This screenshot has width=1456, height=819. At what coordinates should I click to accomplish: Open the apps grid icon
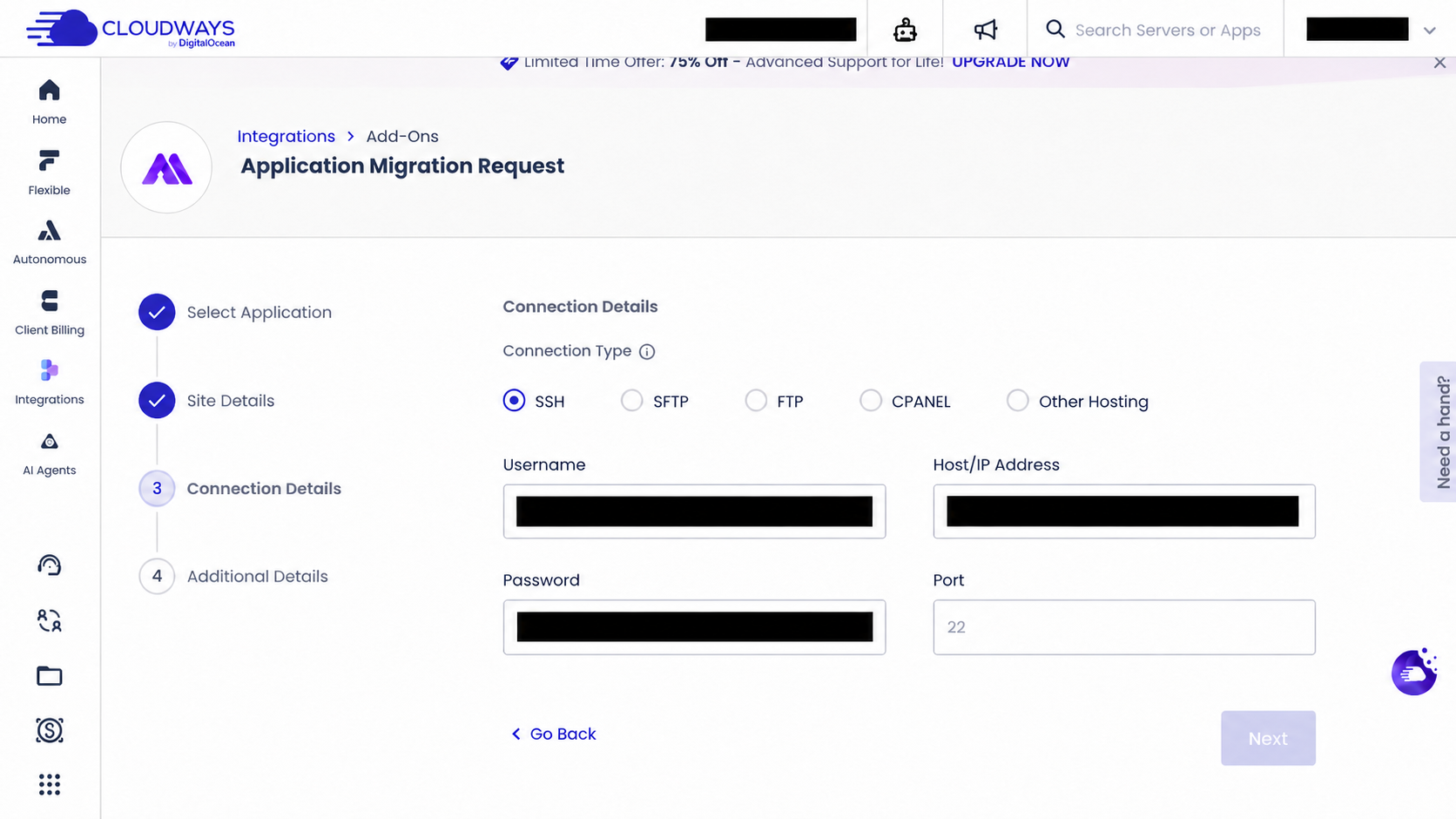(x=50, y=785)
